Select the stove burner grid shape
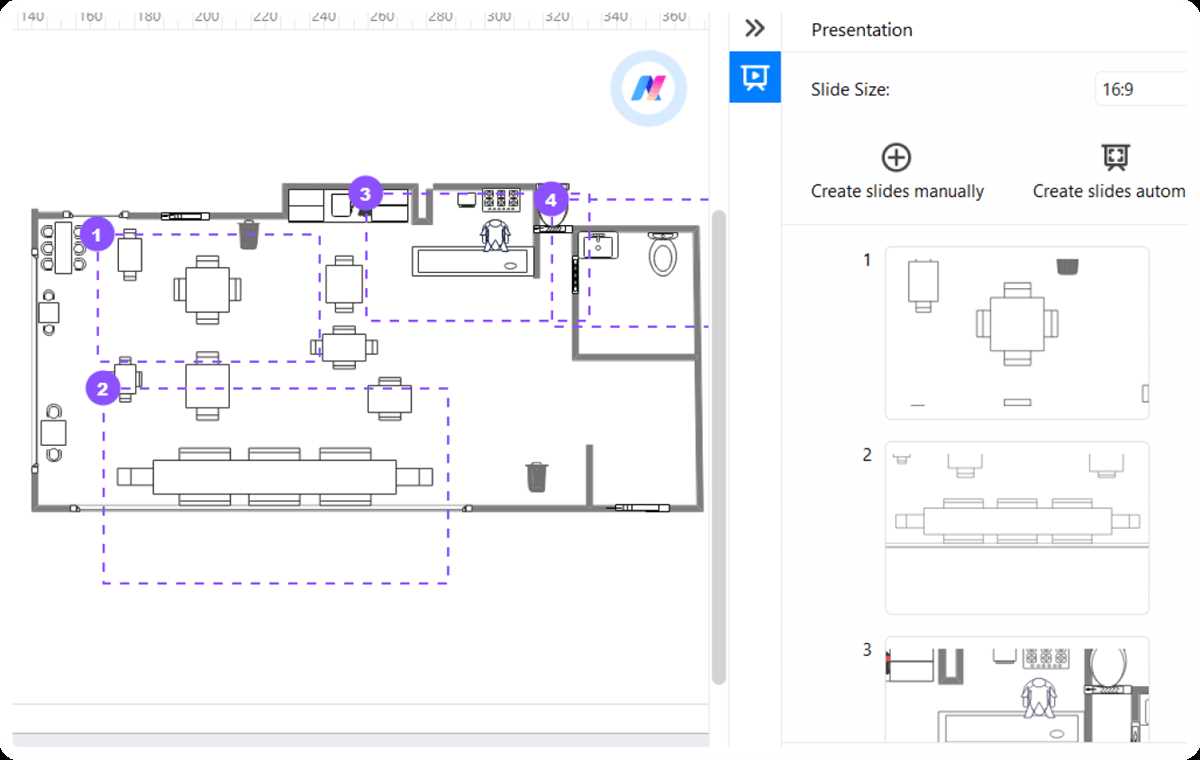The height and width of the screenshot is (760, 1200). coord(502,200)
